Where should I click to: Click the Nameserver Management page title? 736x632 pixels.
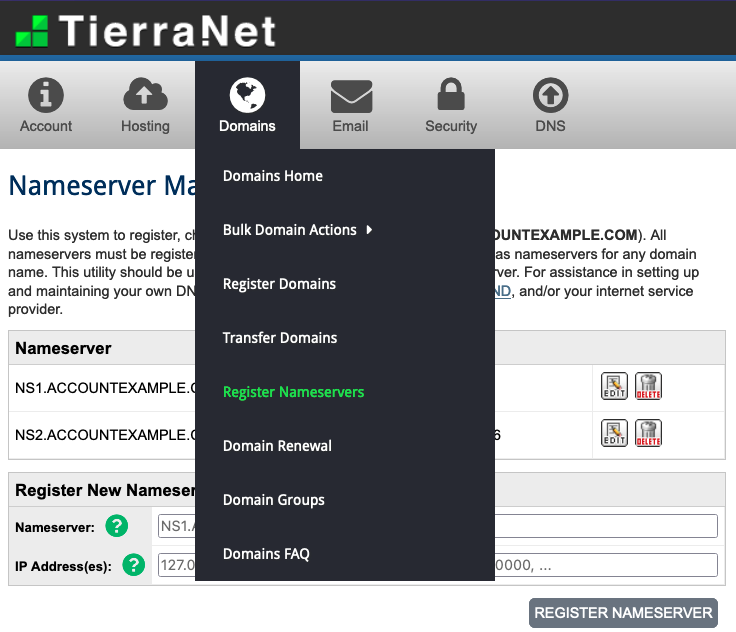pyautogui.click(x=102, y=185)
